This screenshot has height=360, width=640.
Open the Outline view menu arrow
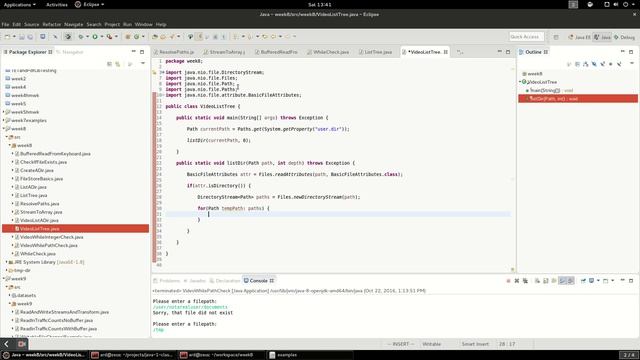(x=632, y=64)
